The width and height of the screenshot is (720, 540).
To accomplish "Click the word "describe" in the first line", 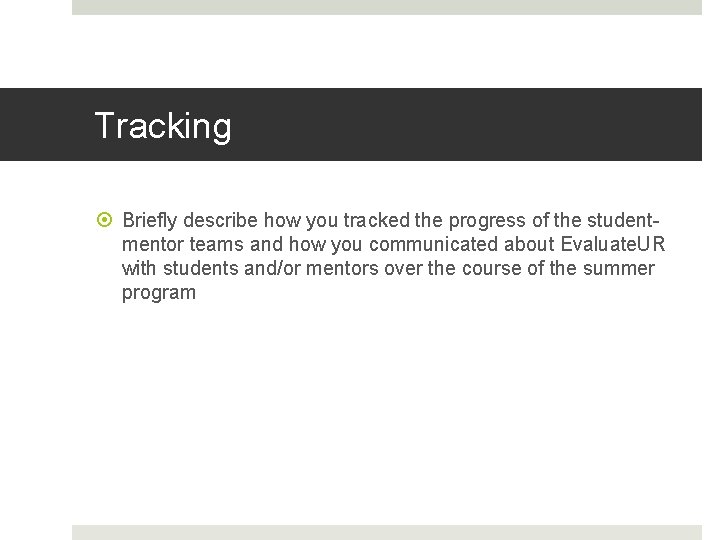I will point(221,220).
